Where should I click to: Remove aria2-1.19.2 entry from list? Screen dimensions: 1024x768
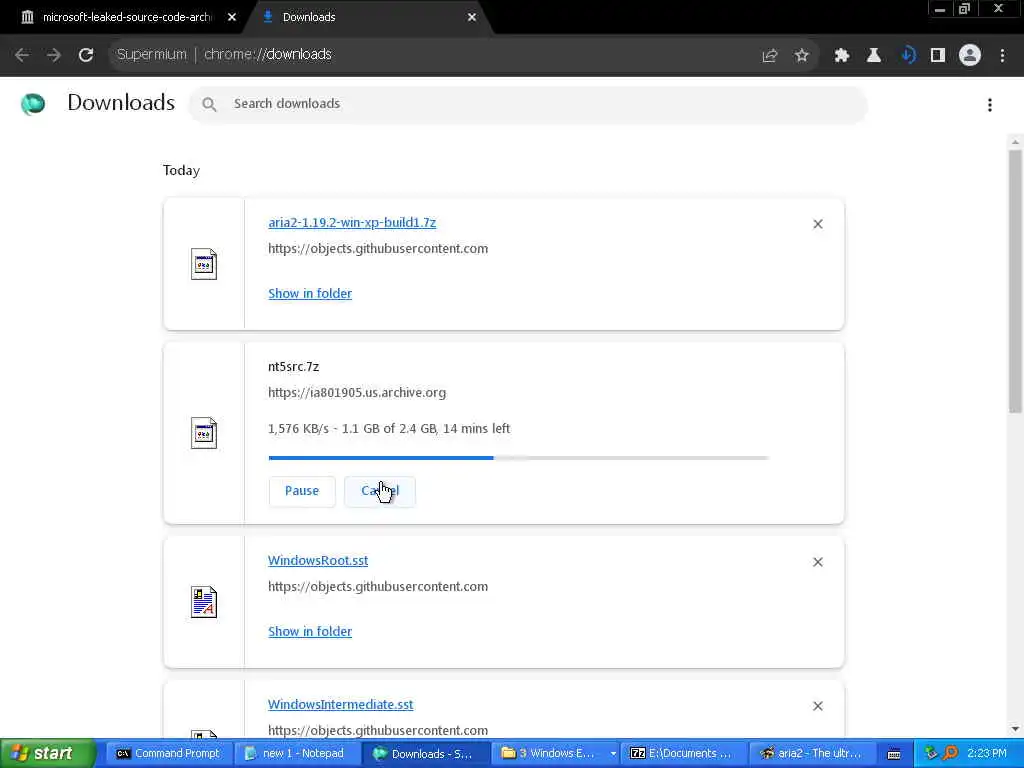tap(818, 224)
